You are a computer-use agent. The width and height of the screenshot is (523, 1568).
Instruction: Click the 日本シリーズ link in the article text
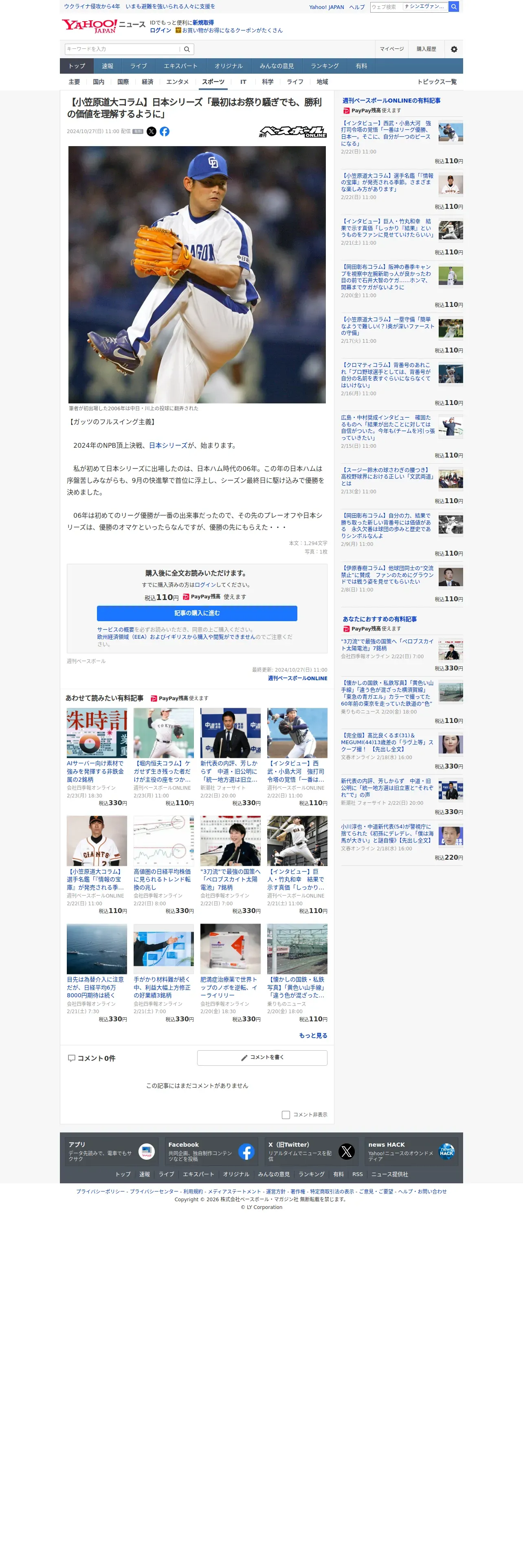[168, 446]
